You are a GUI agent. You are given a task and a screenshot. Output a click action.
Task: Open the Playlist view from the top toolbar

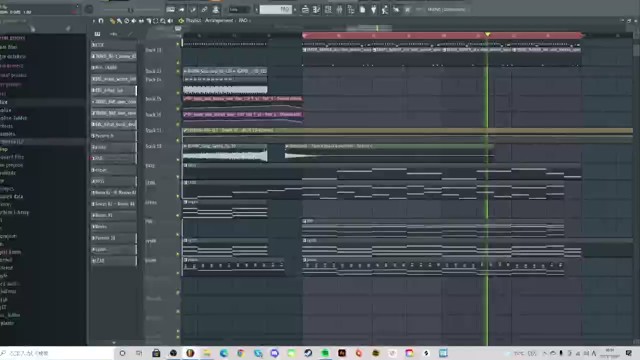click(305, 9)
